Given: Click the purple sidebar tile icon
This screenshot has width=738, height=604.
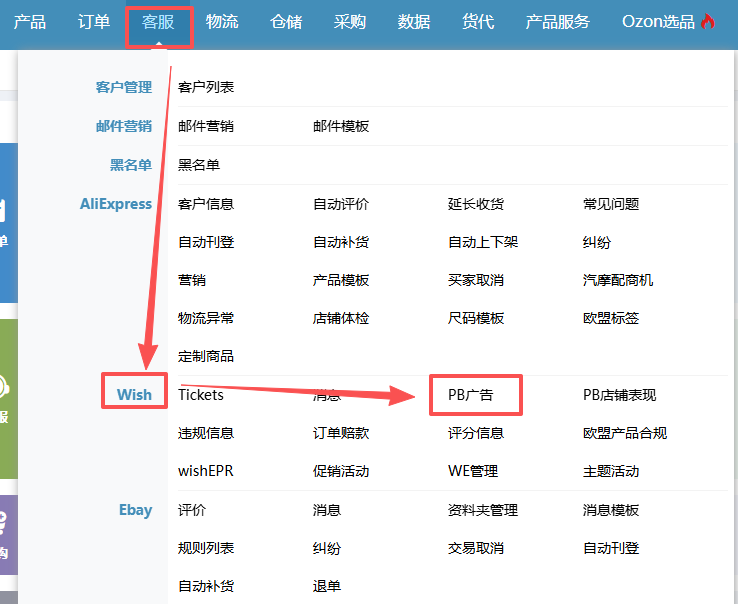Looking at the screenshot, I should [x=8, y=535].
